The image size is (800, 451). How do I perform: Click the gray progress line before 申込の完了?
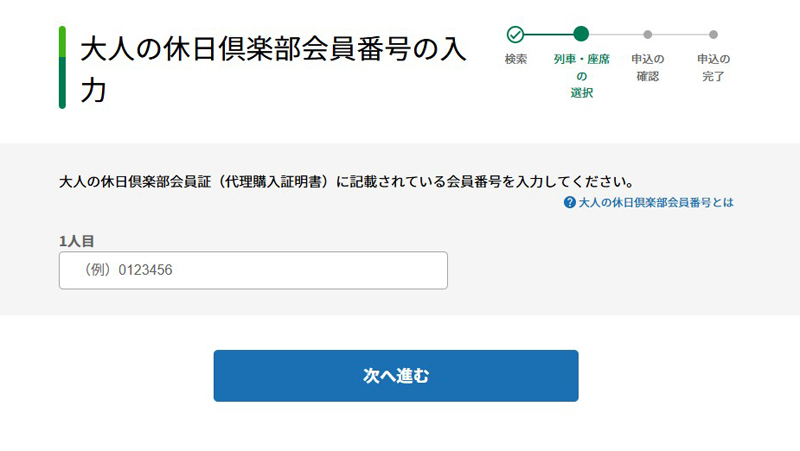[680, 34]
